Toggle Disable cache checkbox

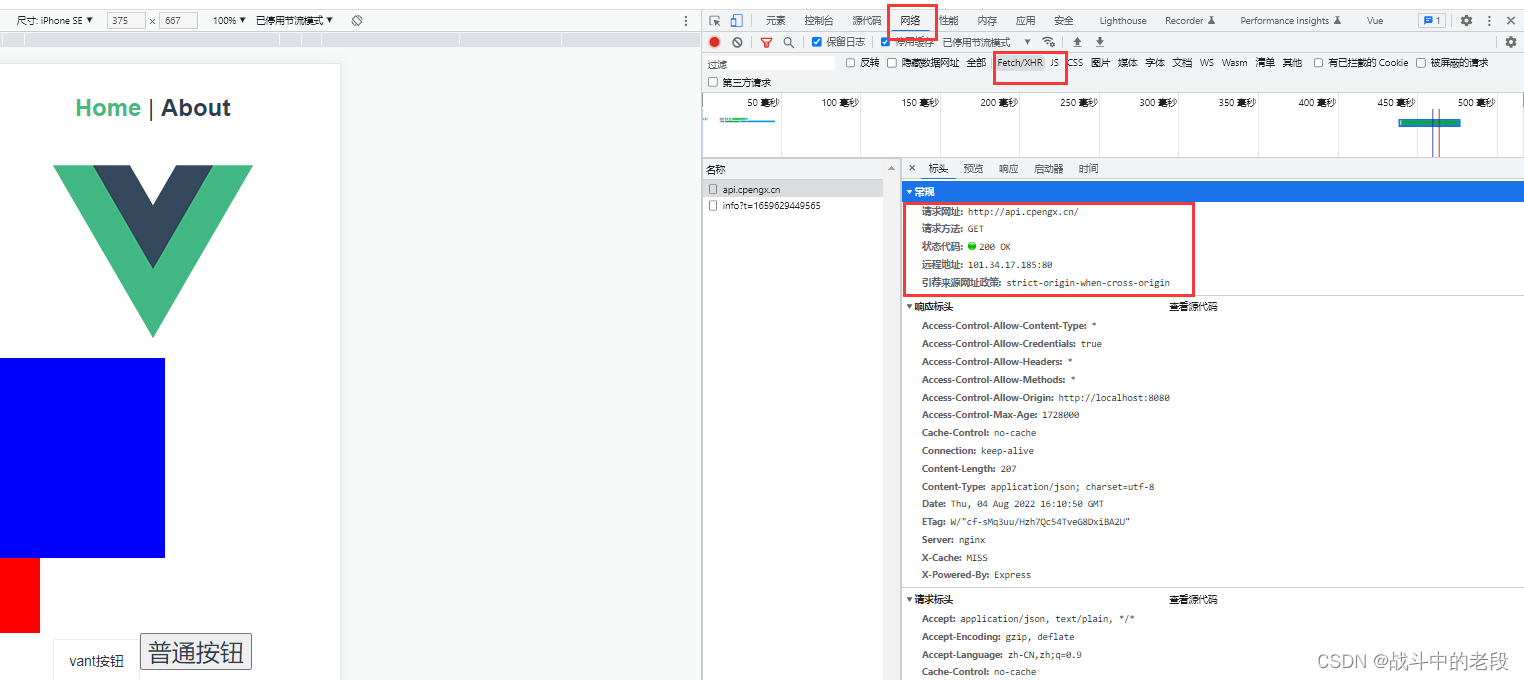tap(885, 42)
